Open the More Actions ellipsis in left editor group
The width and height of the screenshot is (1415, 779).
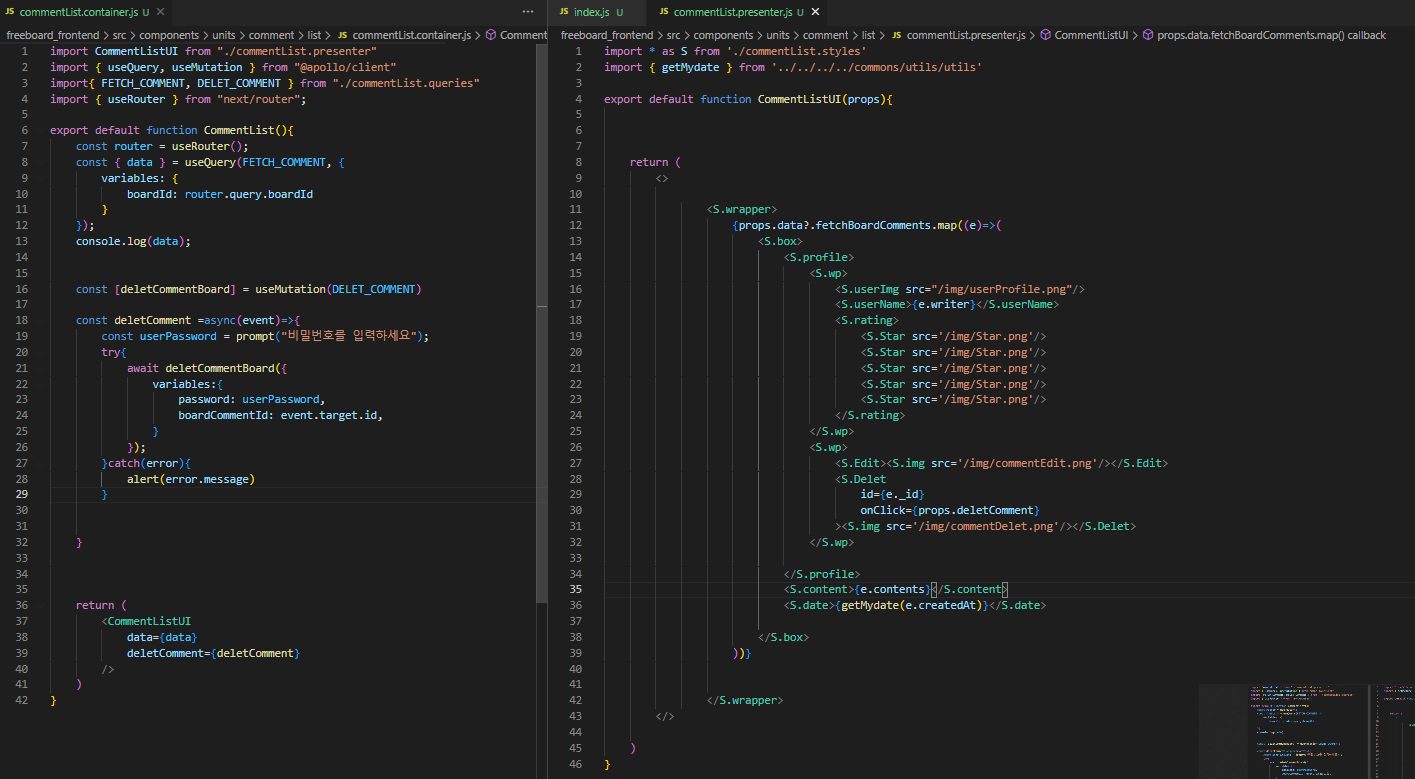pyautogui.click(x=528, y=12)
